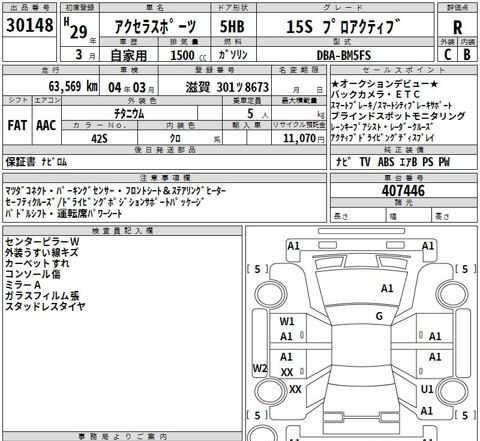
Task: Click the air conditioner code AAC
Action: tap(46, 126)
